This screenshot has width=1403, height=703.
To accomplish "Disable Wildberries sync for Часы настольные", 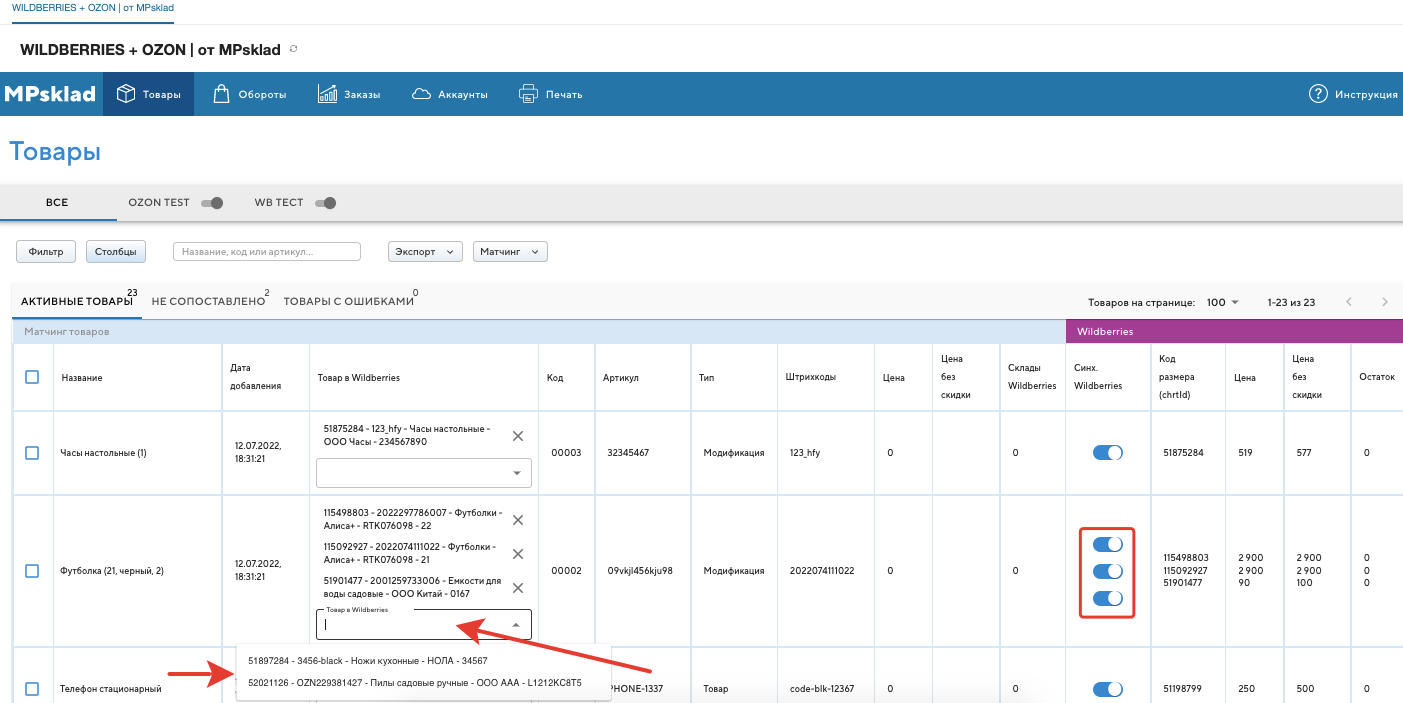I will (x=1107, y=453).
